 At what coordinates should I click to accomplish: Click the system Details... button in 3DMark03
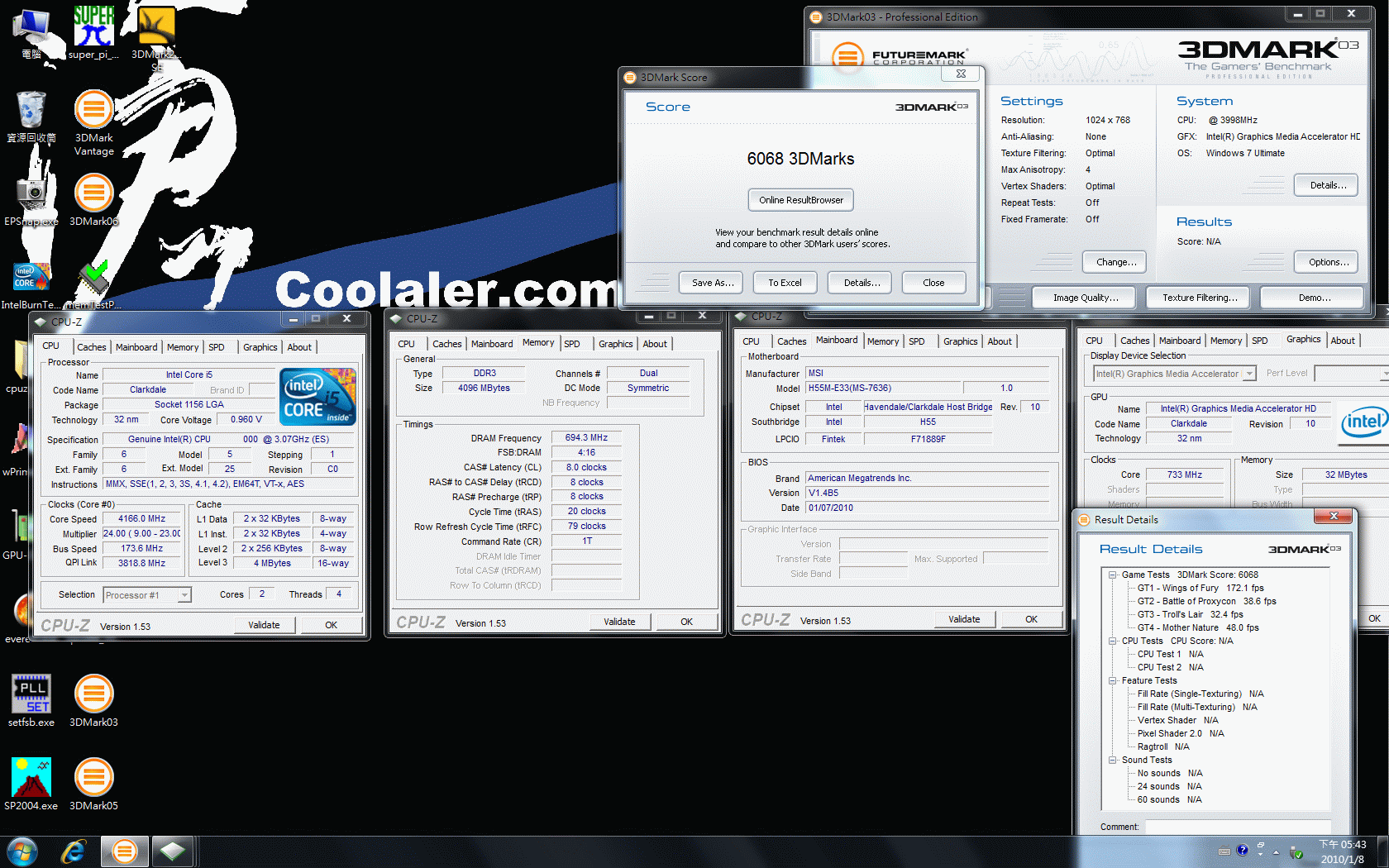tap(1326, 185)
